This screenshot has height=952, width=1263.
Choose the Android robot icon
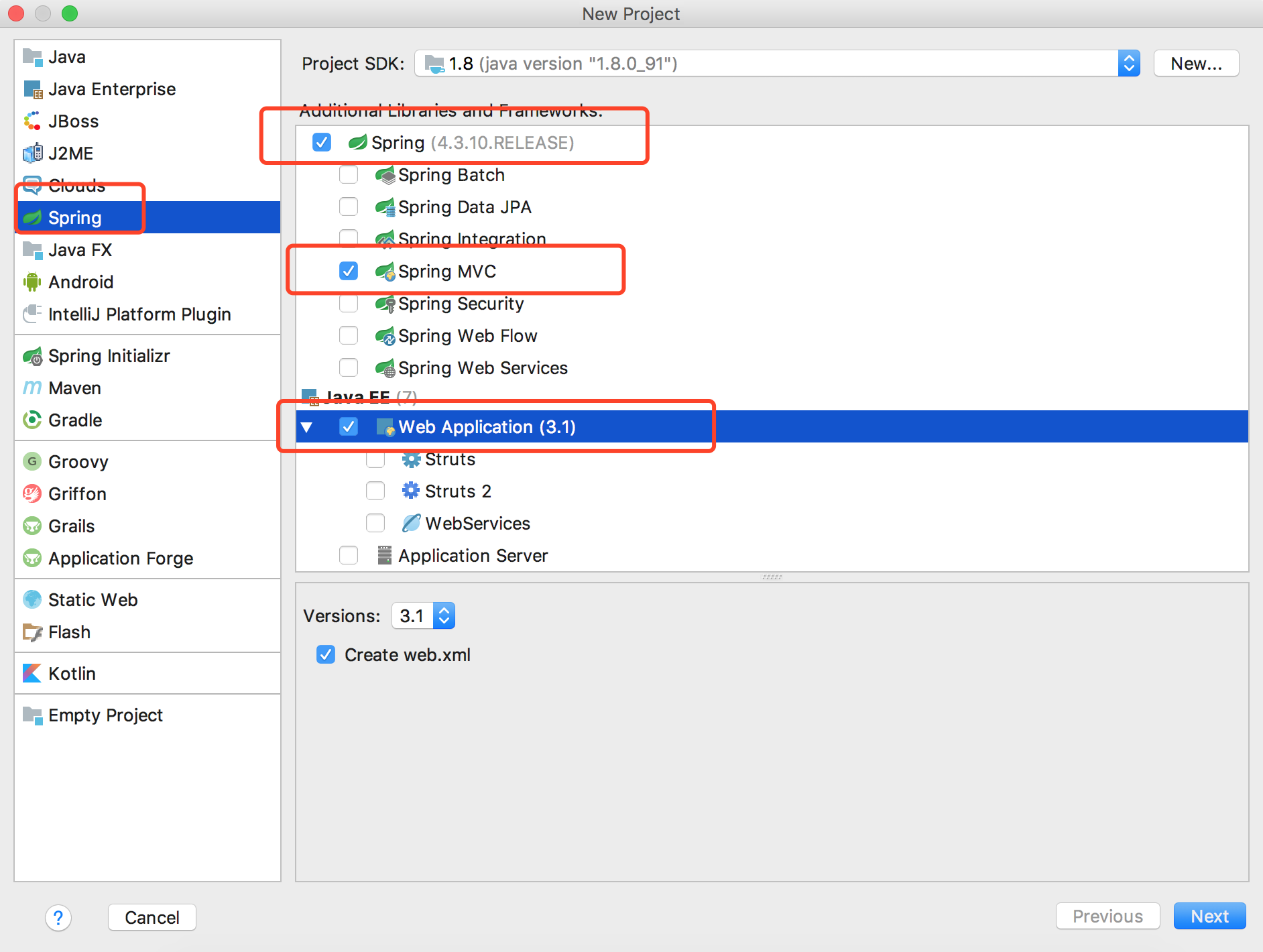coord(32,282)
